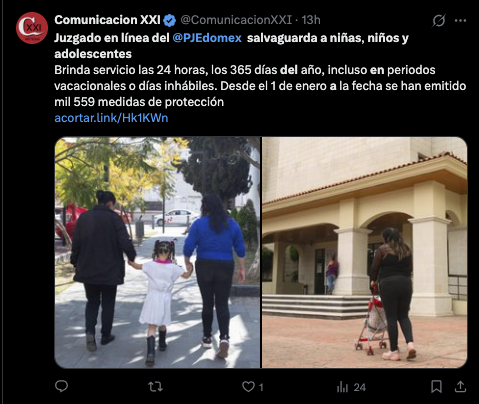The image size is (479, 404).
Task: Like the post with the heart icon
Action: [x=248, y=387]
